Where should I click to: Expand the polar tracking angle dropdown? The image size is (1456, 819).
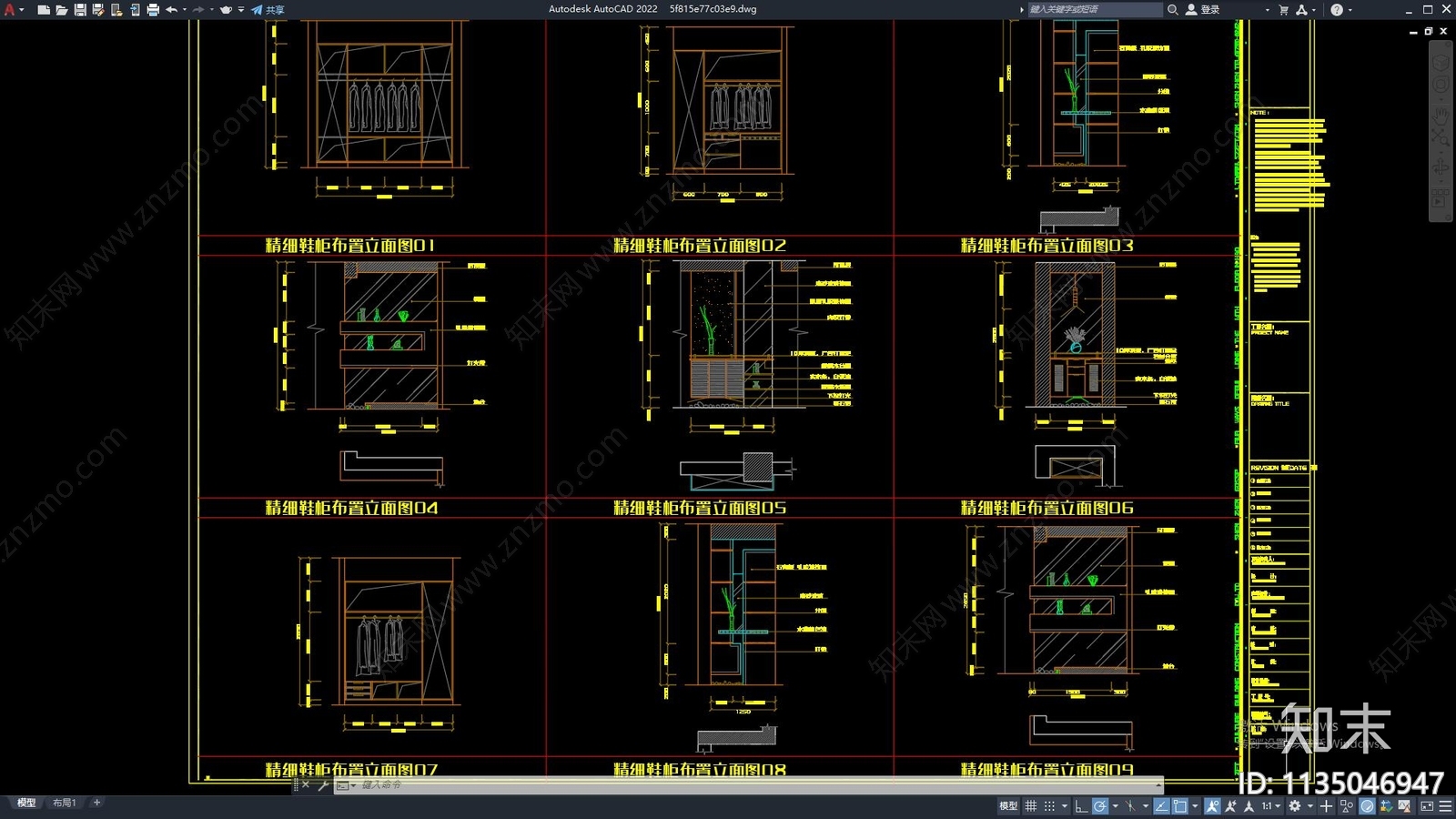pyautogui.click(x=1115, y=806)
